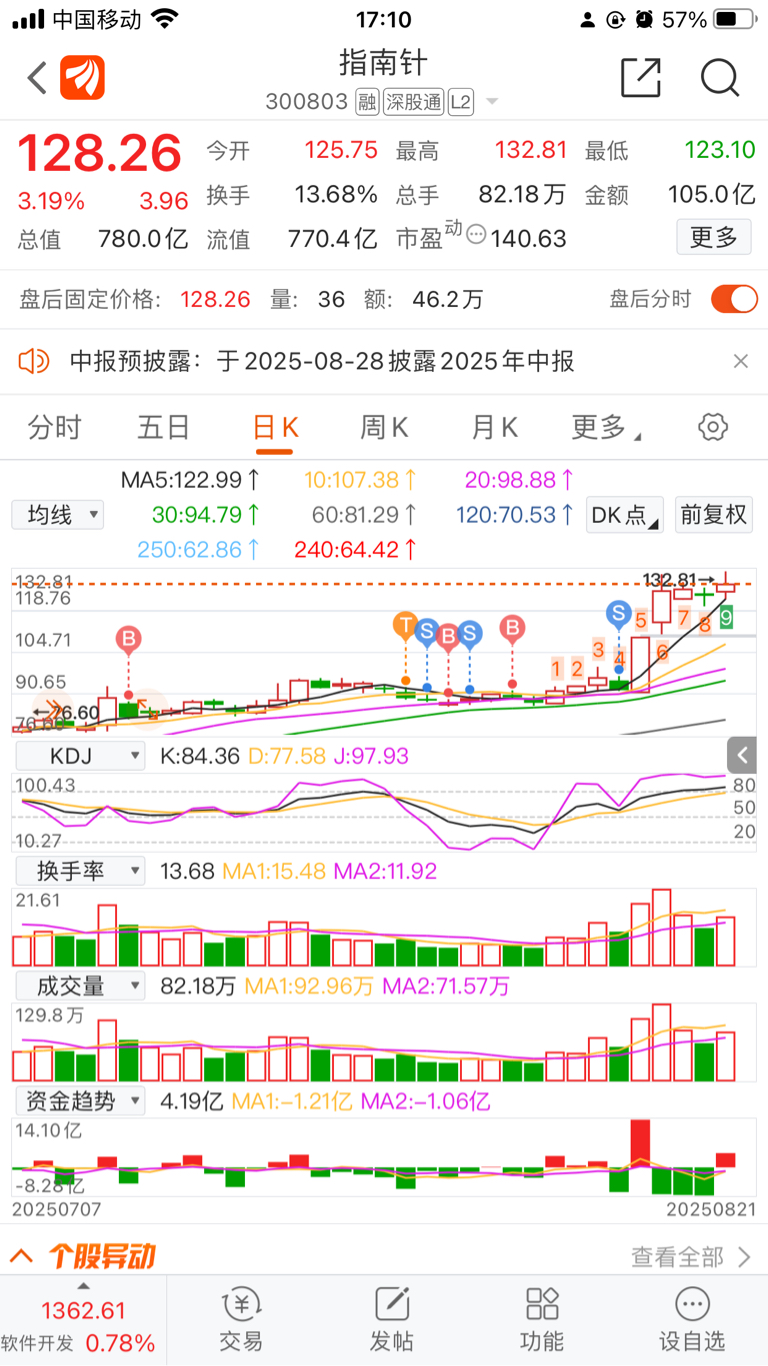This screenshot has height=1366, width=768.
Task: Tap the 128.26 current price
Action: [100, 153]
